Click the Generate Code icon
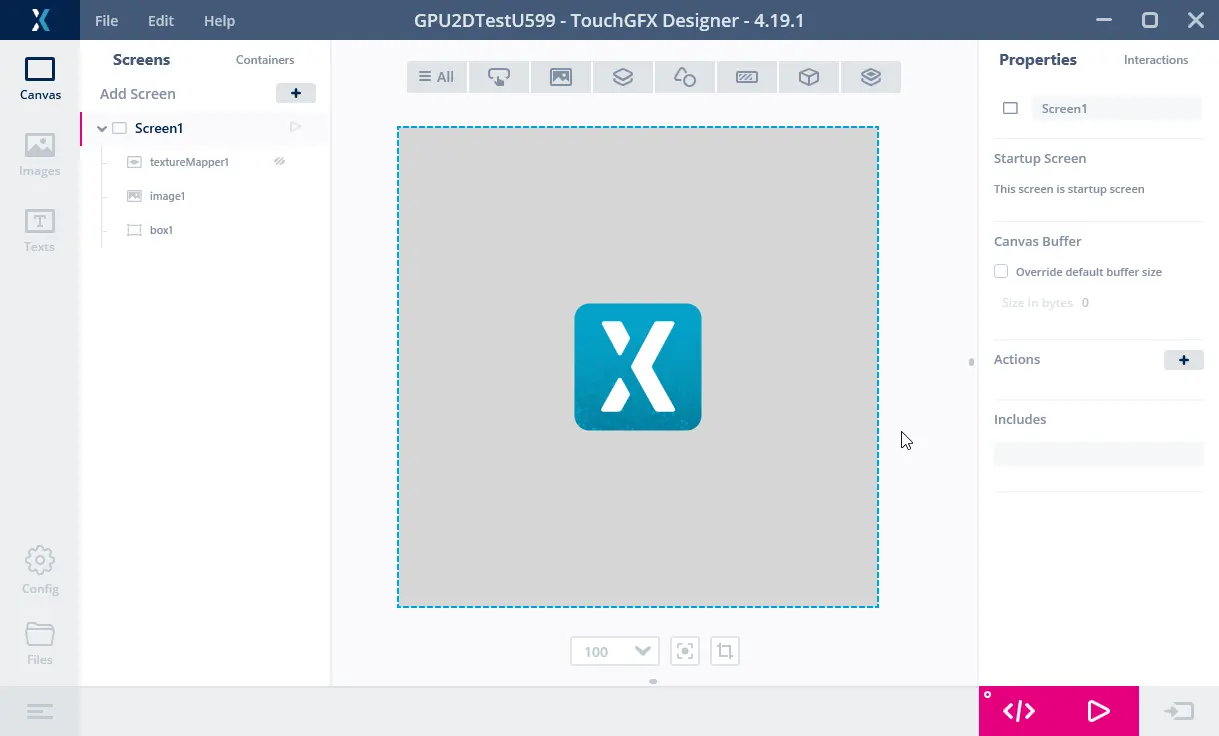The image size is (1219, 736). pyautogui.click(x=1018, y=711)
